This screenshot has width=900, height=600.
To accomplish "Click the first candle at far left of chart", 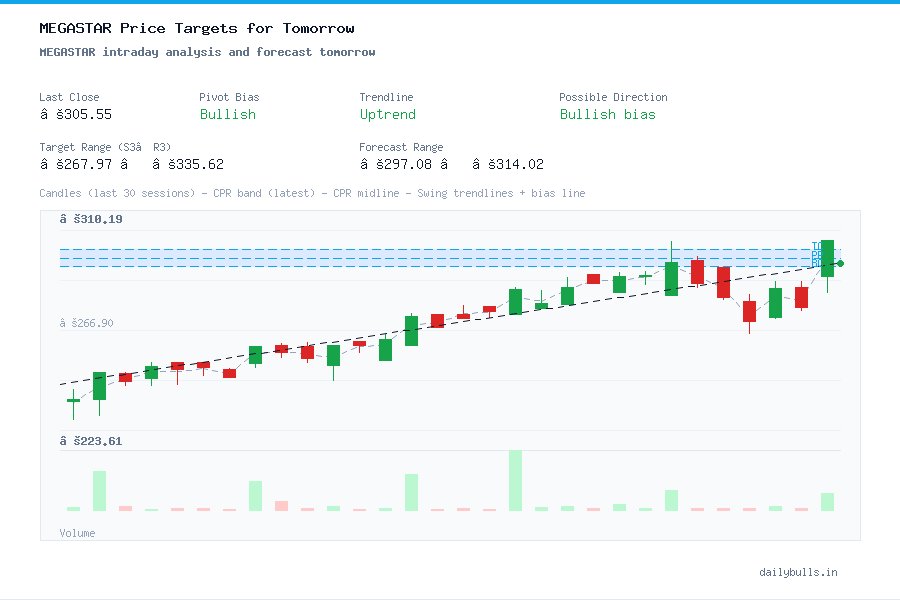I will [74, 402].
